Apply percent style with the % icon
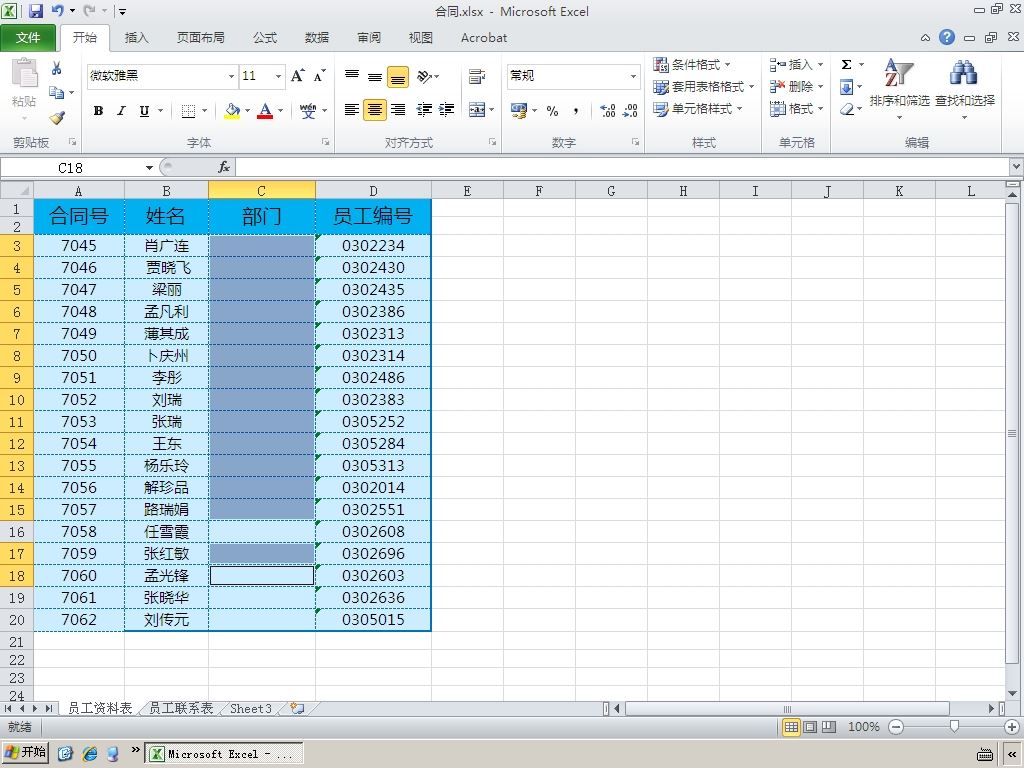Image resolution: width=1024 pixels, height=768 pixels. pos(552,110)
